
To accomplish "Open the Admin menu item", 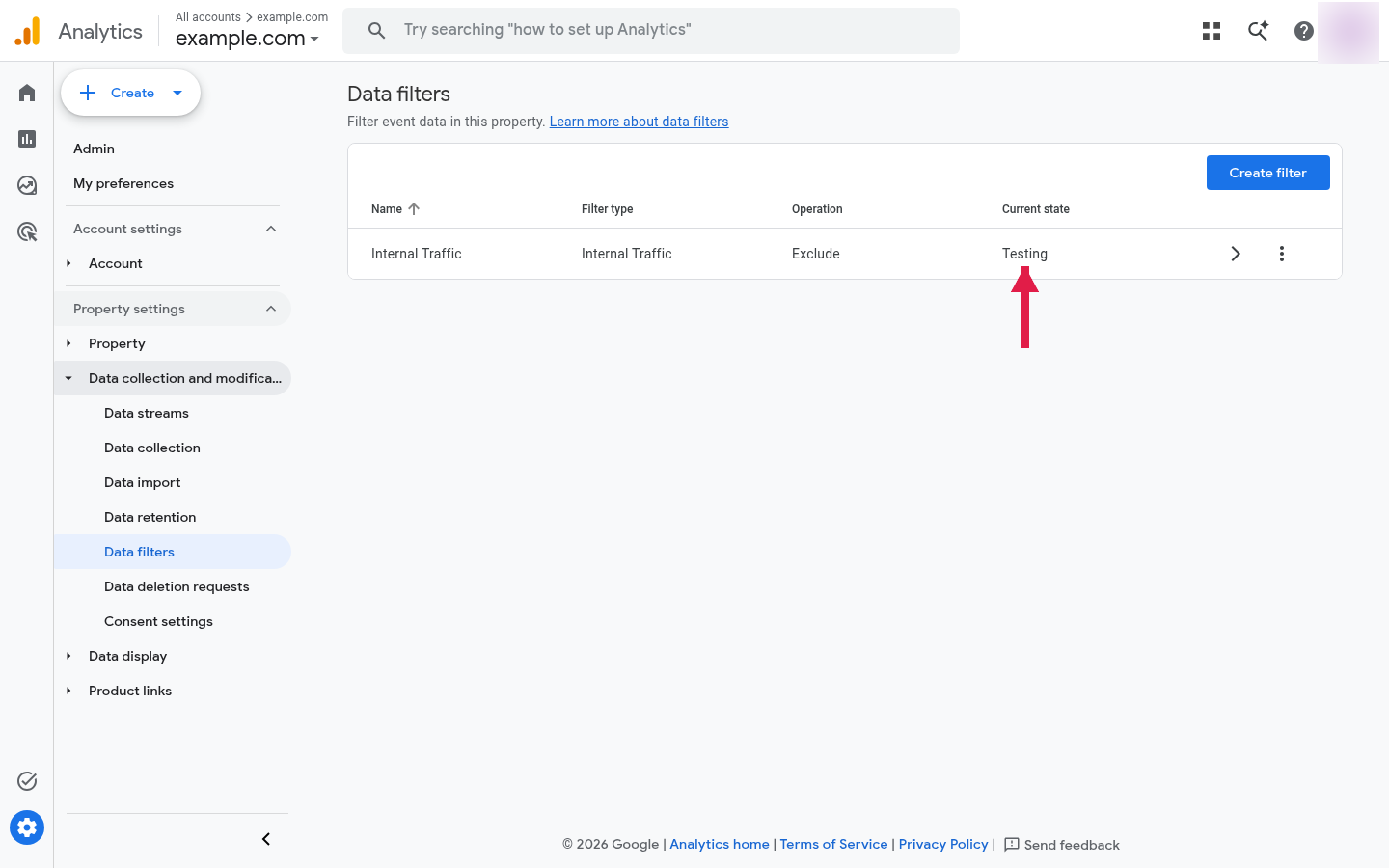I will point(94,149).
